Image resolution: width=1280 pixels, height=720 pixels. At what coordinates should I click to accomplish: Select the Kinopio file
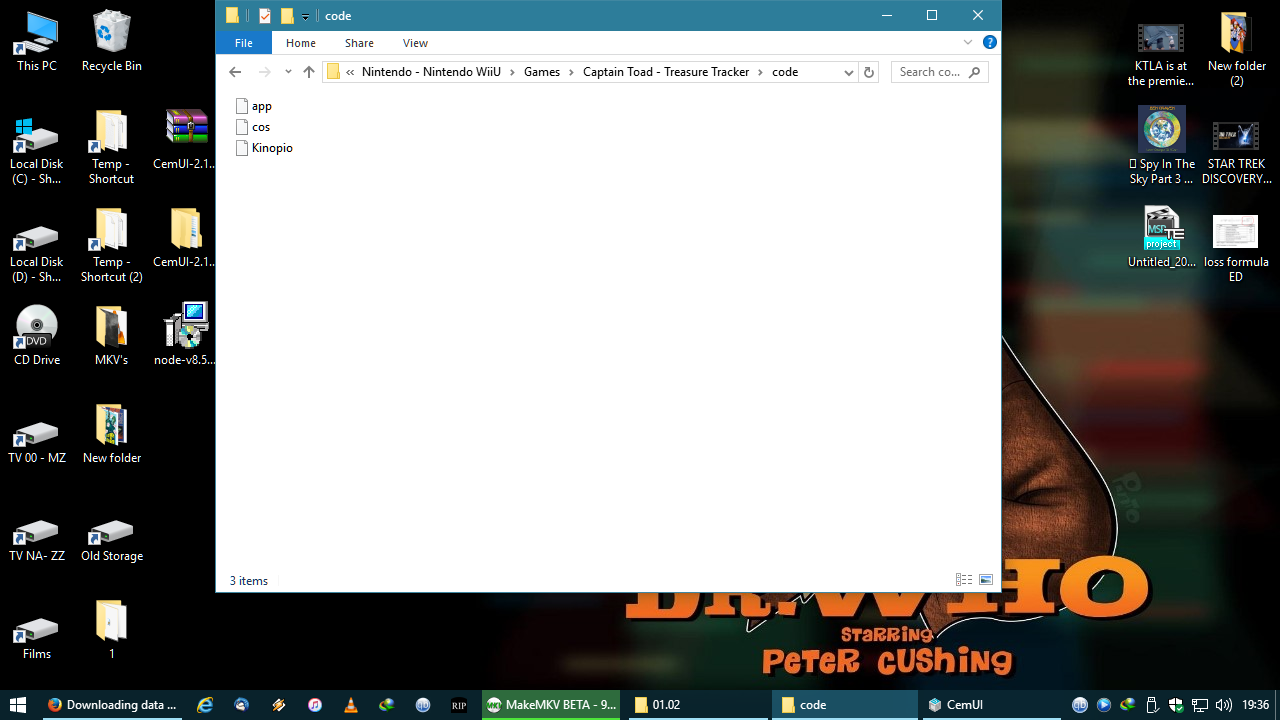coord(264,148)
